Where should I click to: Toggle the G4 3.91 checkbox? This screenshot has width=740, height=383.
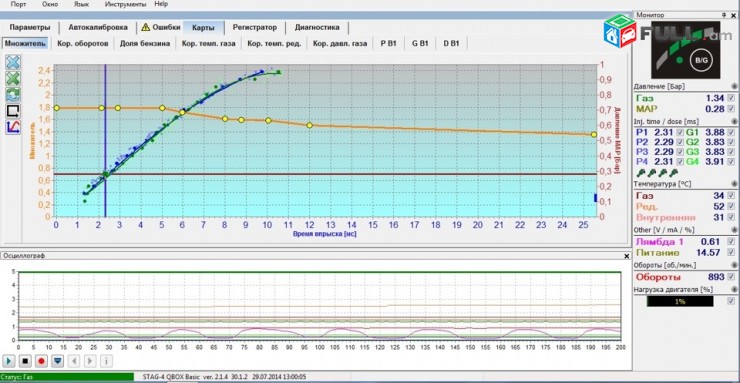[731, 162]
